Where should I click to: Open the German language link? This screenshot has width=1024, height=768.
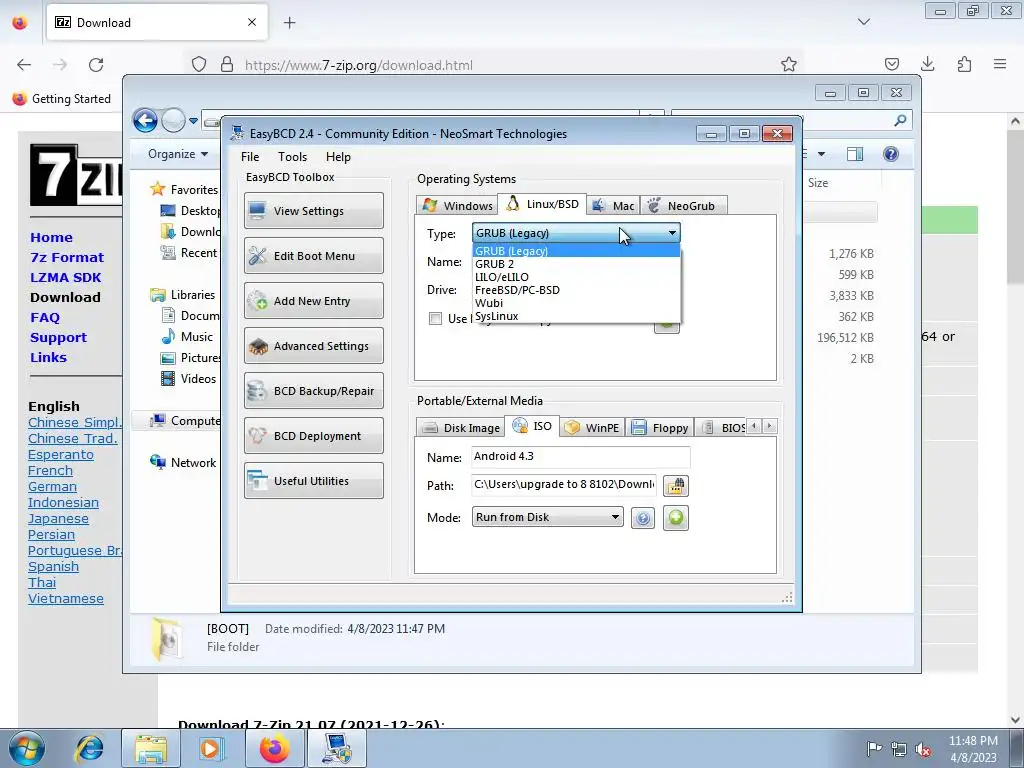(x=52, y=487)
